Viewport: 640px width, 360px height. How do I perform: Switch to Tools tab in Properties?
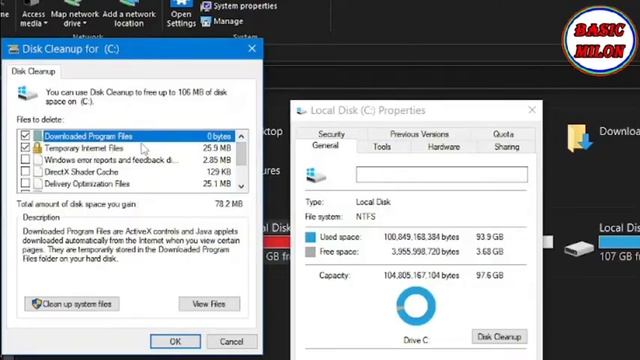(x=382, y=147)
